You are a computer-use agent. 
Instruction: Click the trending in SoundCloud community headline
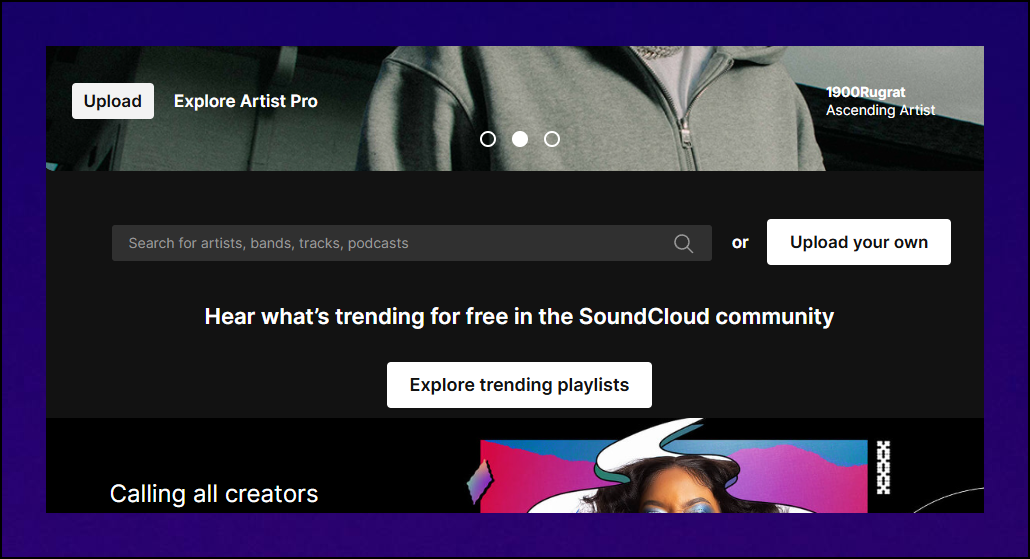pyautogui.click(x=519, y=317)
